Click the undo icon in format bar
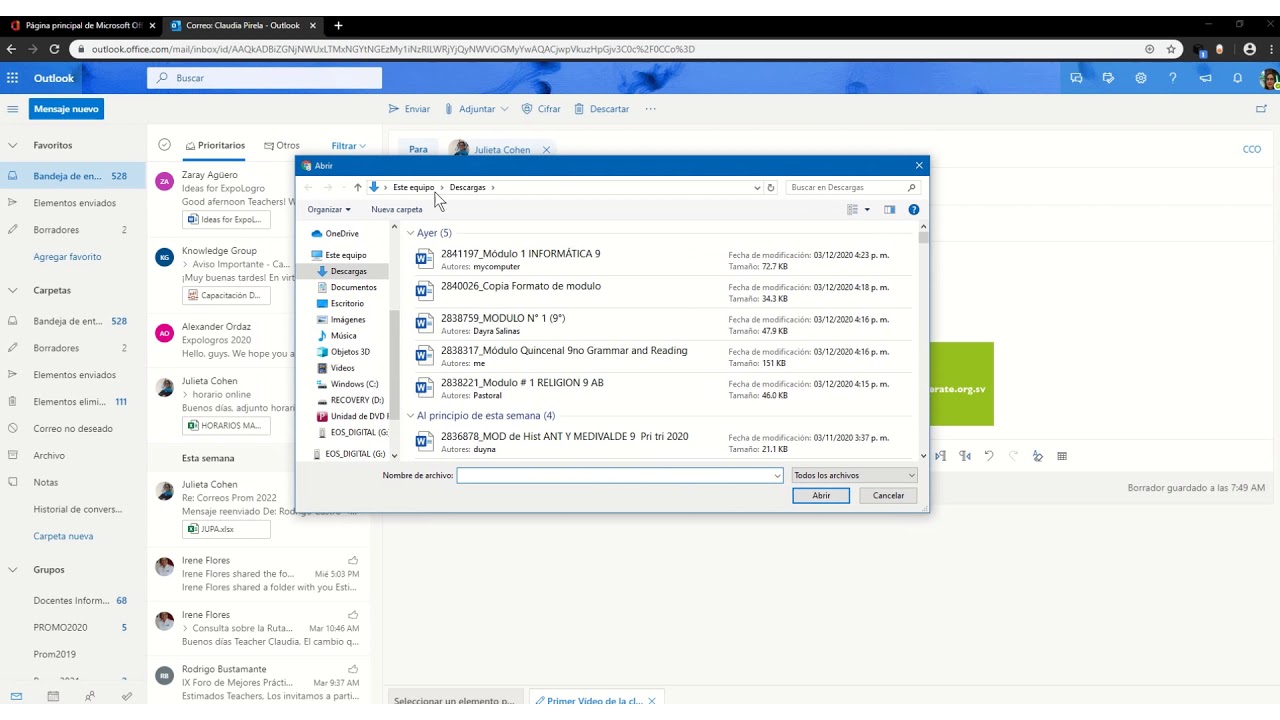This screenshot has width=1280, height=720. pos(989,456)
